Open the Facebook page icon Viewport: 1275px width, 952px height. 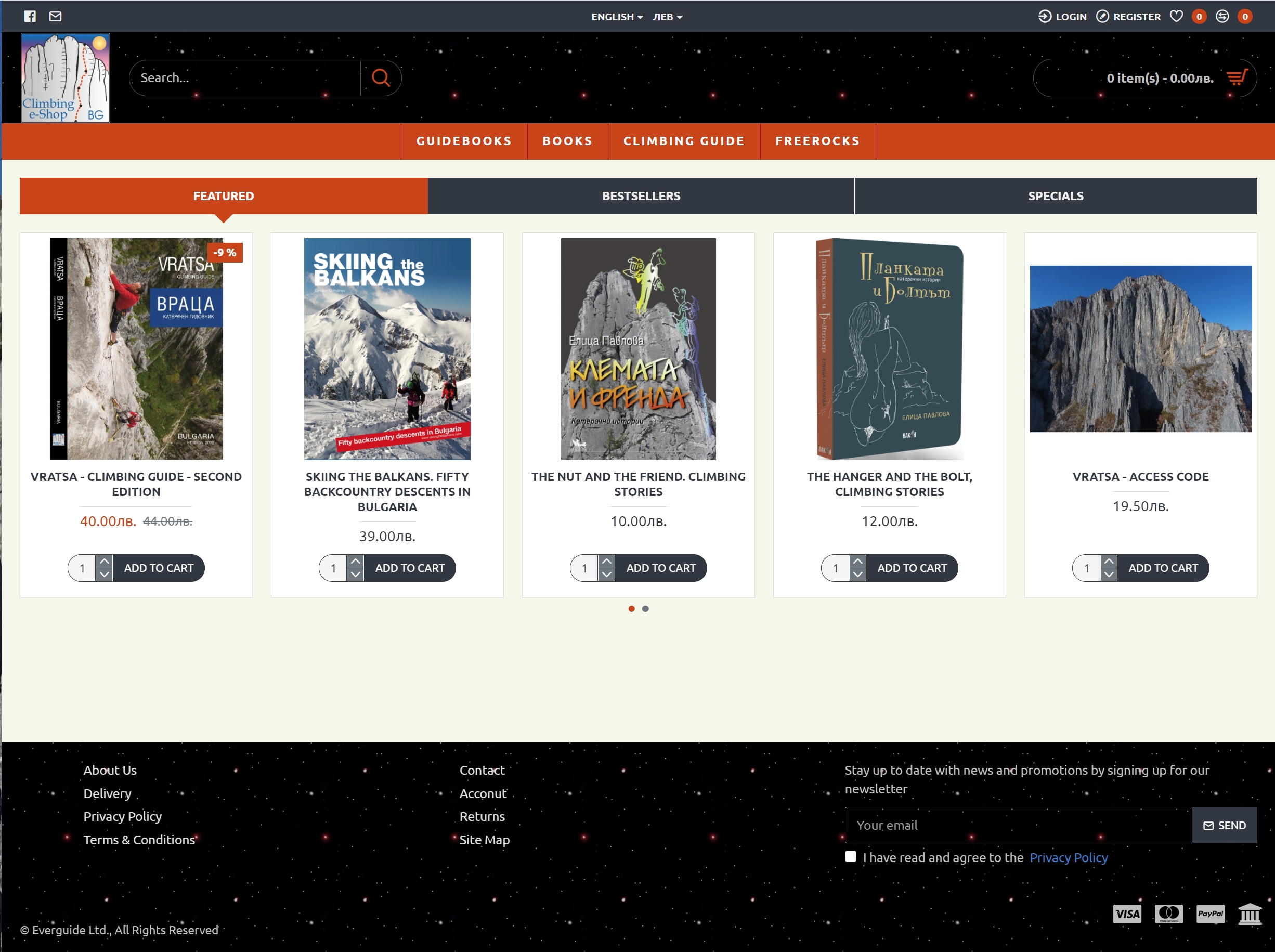(x=30, y=16)
